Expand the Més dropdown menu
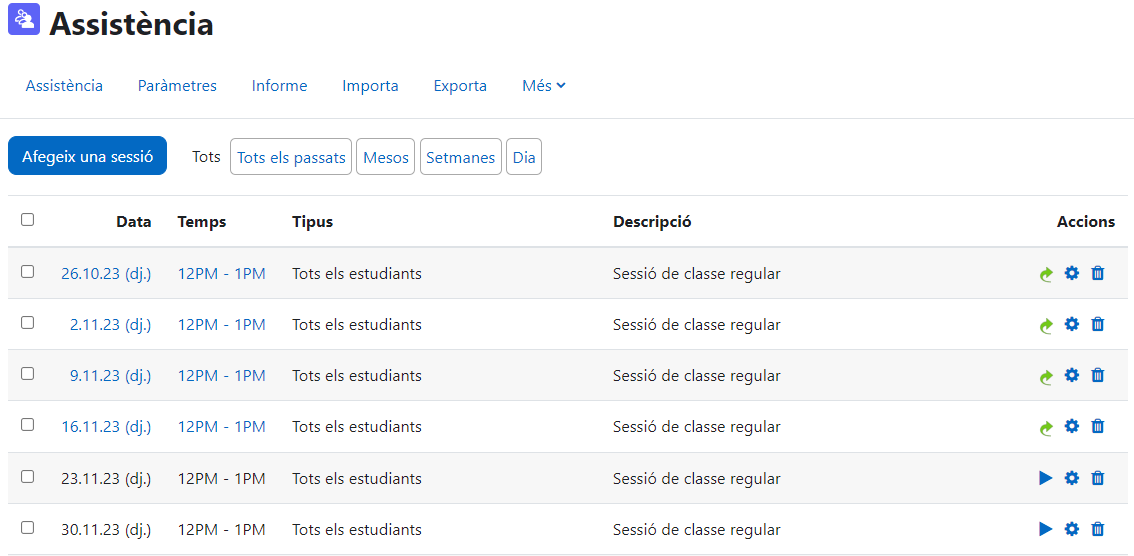The image size is (1134, 556). point(544,86)
